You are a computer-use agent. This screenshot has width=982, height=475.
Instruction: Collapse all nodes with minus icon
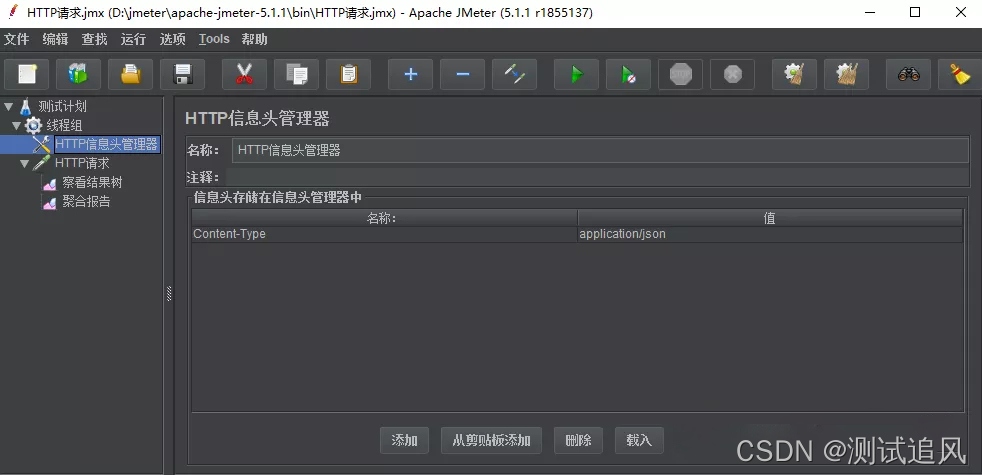[x=462, y=75]
